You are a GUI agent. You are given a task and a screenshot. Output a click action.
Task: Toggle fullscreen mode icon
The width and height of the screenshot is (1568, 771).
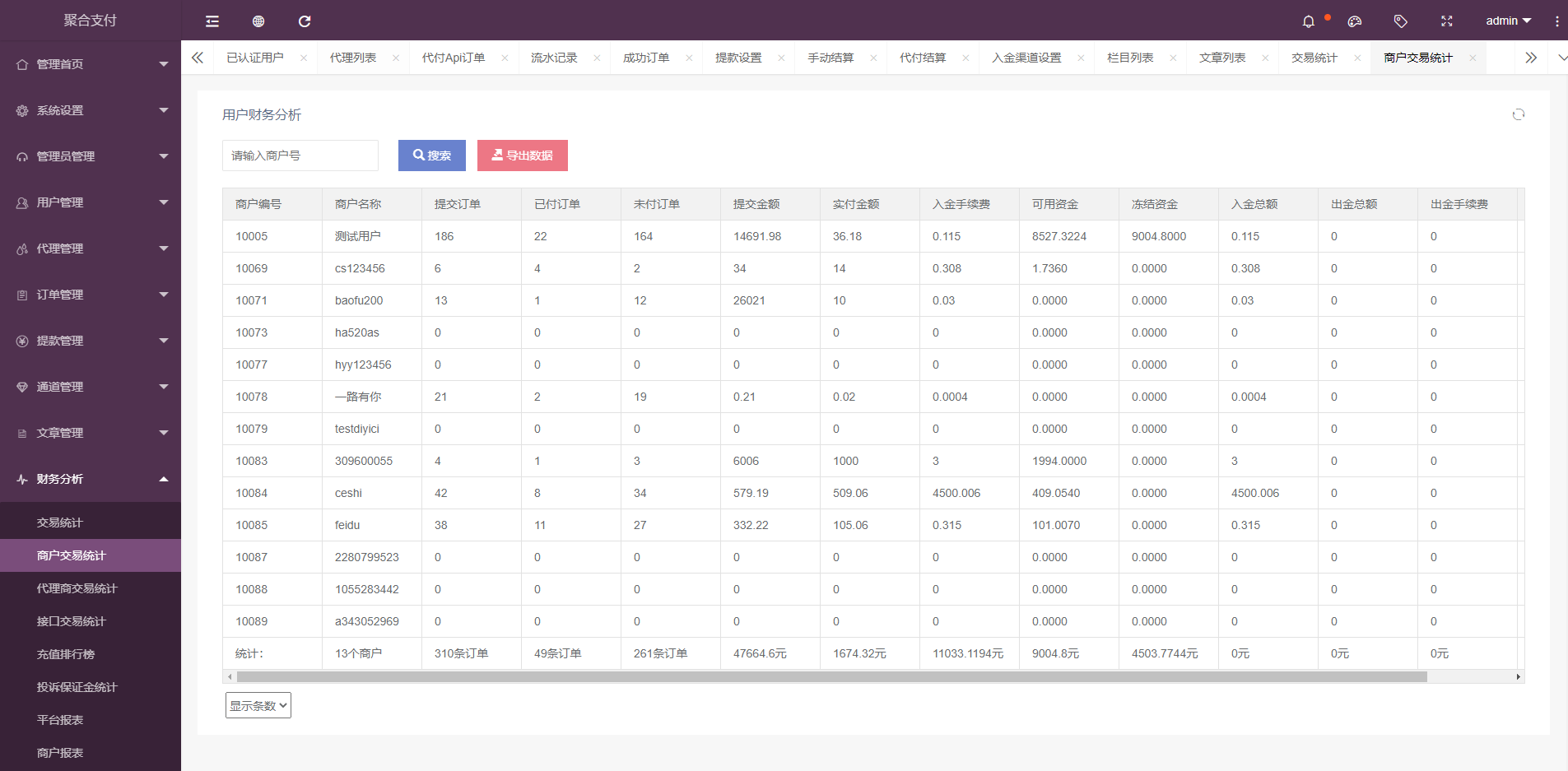pos(1447,21)
